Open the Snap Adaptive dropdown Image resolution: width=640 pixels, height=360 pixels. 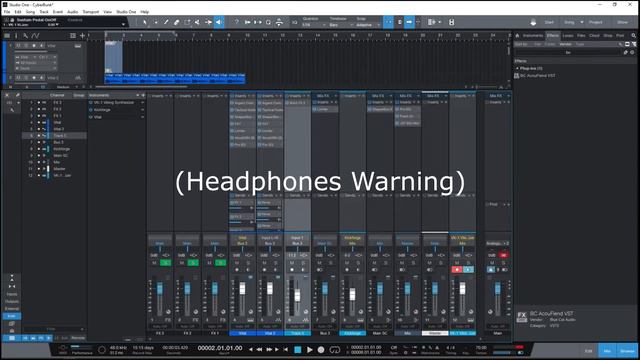click(369, 25)
